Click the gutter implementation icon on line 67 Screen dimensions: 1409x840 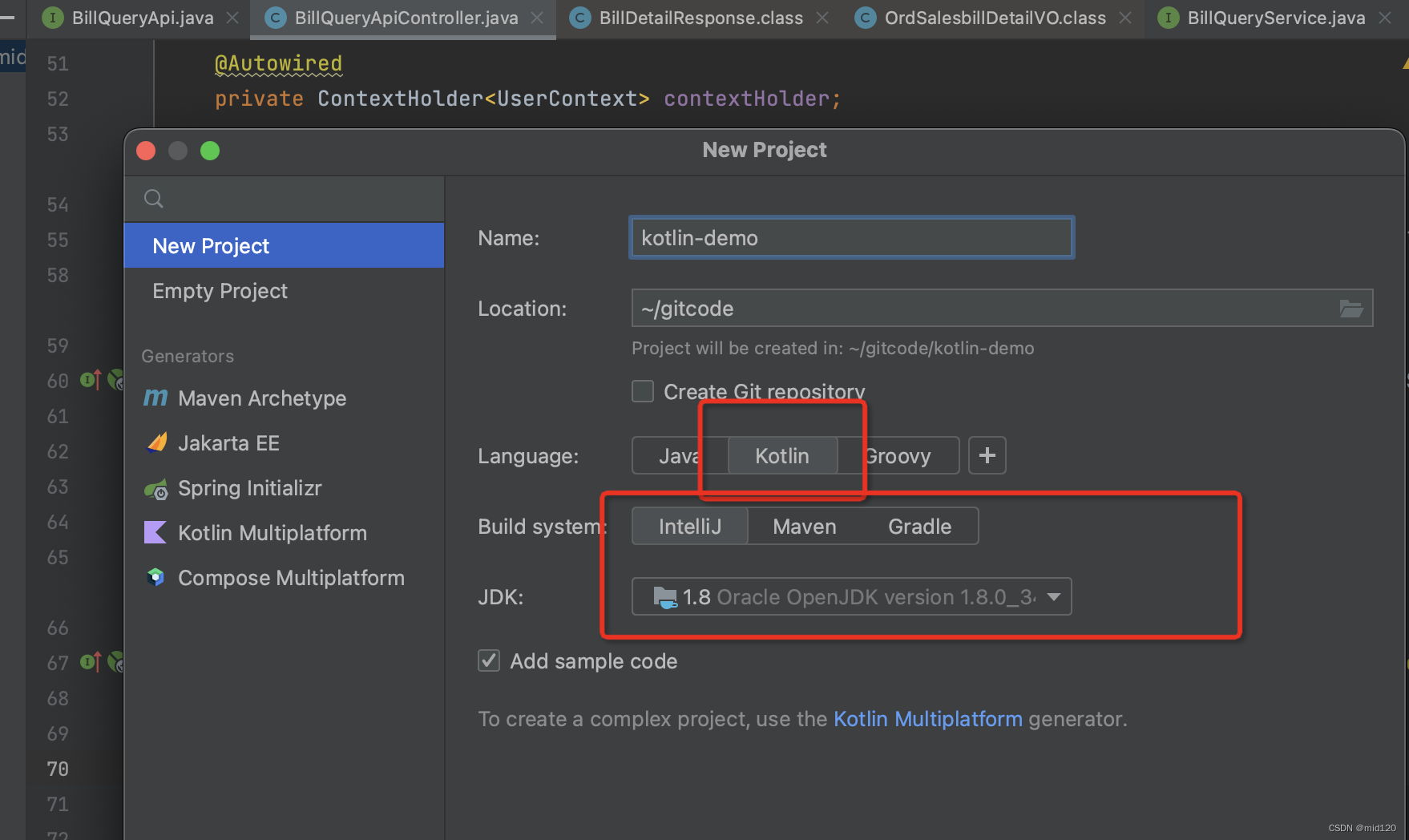coord(91,662)
